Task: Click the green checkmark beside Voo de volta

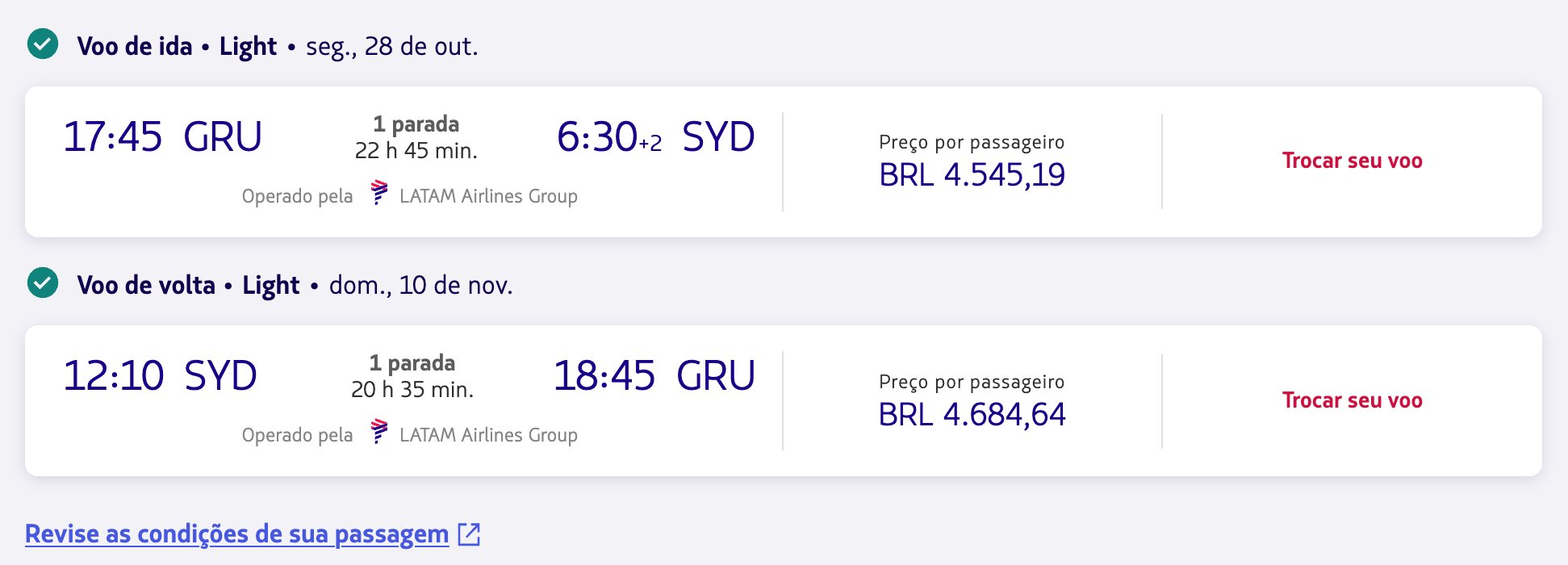Action: (x=43, y=283)
